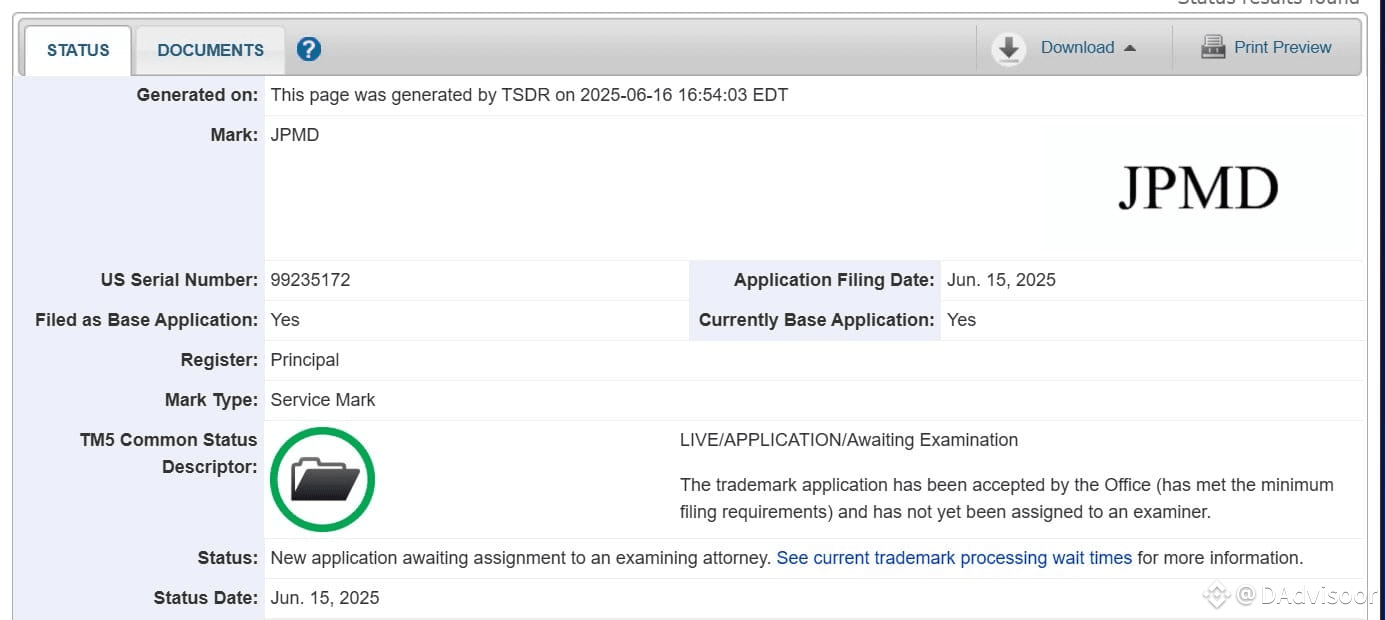Click the printer icon for Print Preview
This screenshot has height=620, width=1385.
pos(1213,47)
